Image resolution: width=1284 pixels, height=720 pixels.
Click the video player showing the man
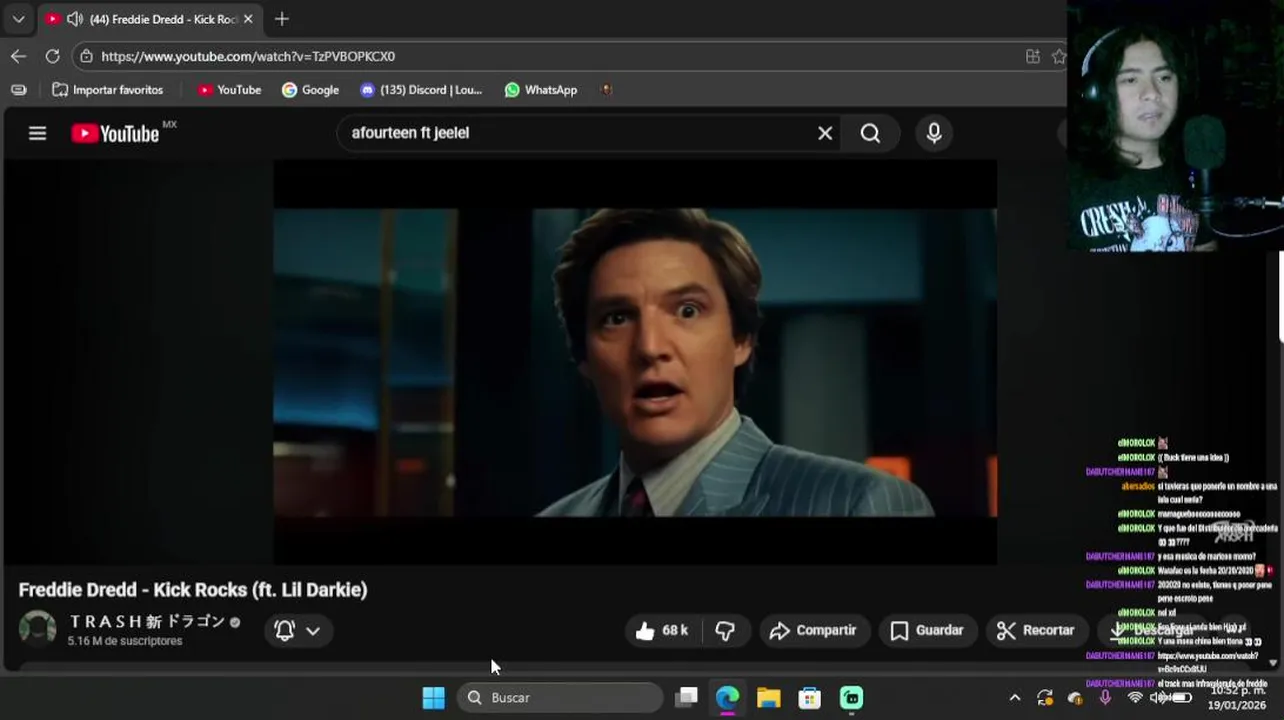coord(635,362)
